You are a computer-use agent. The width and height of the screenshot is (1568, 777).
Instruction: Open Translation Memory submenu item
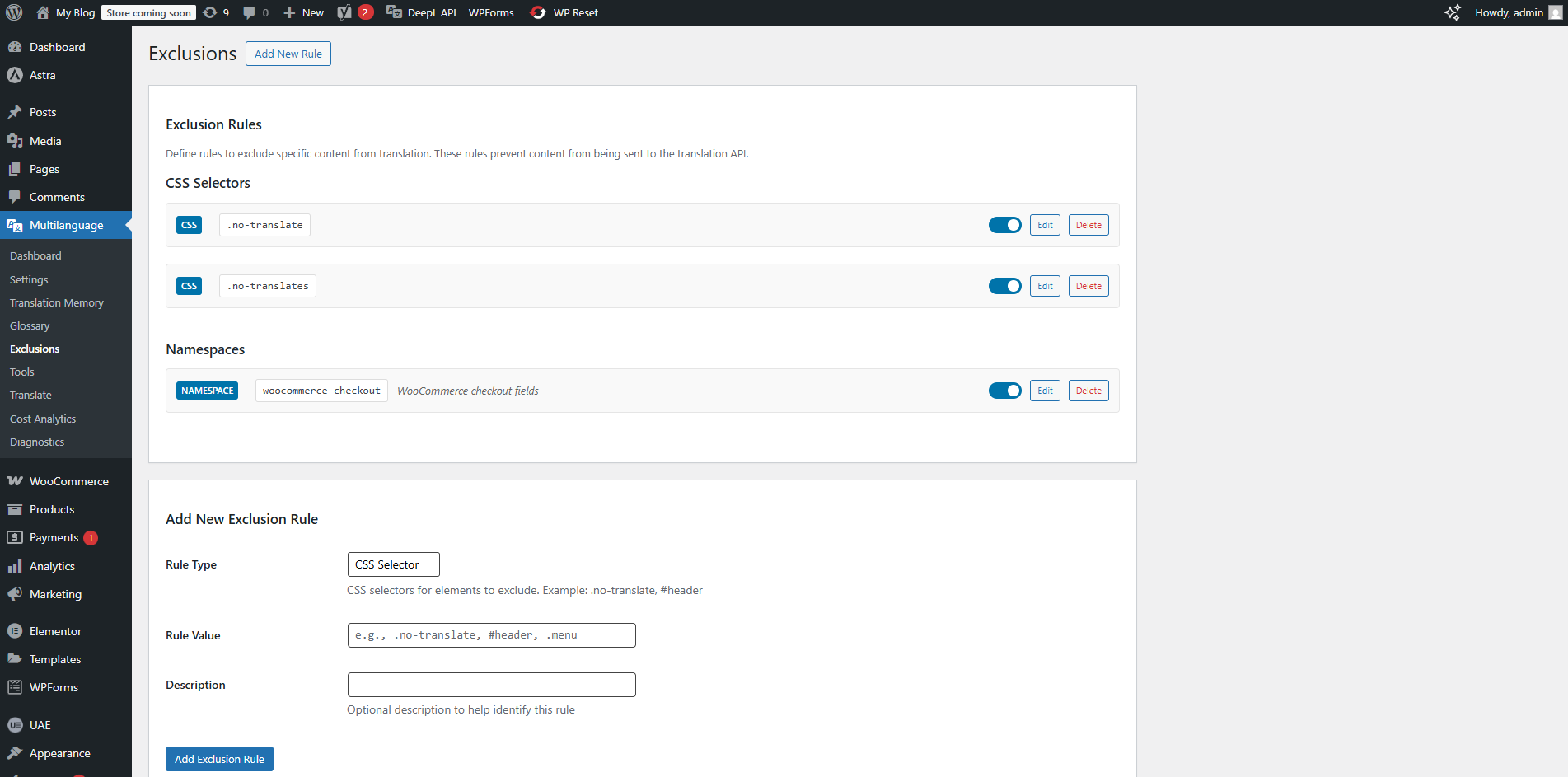click(57, 302)
